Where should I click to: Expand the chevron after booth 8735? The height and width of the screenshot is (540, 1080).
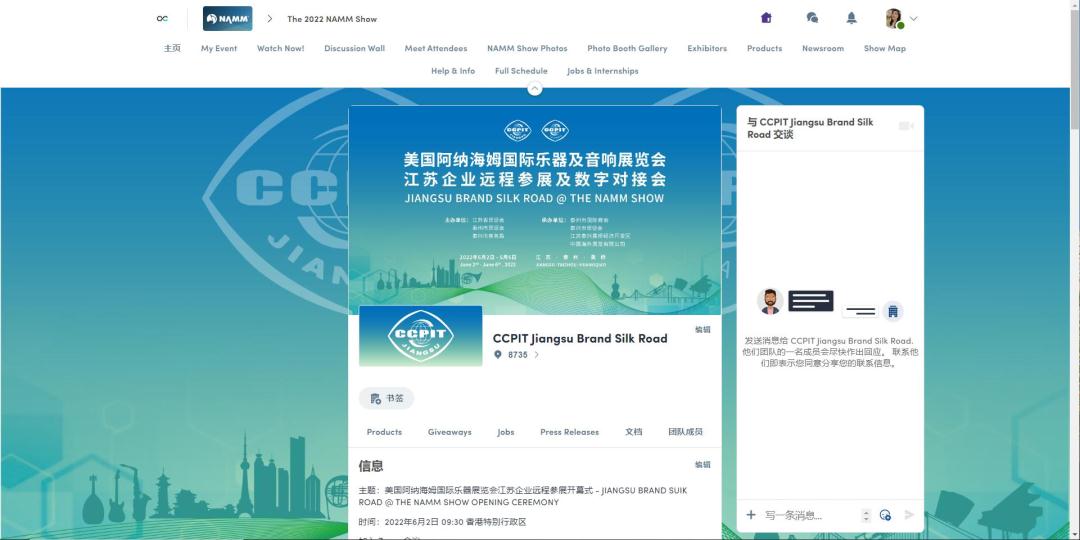[537, 355]
